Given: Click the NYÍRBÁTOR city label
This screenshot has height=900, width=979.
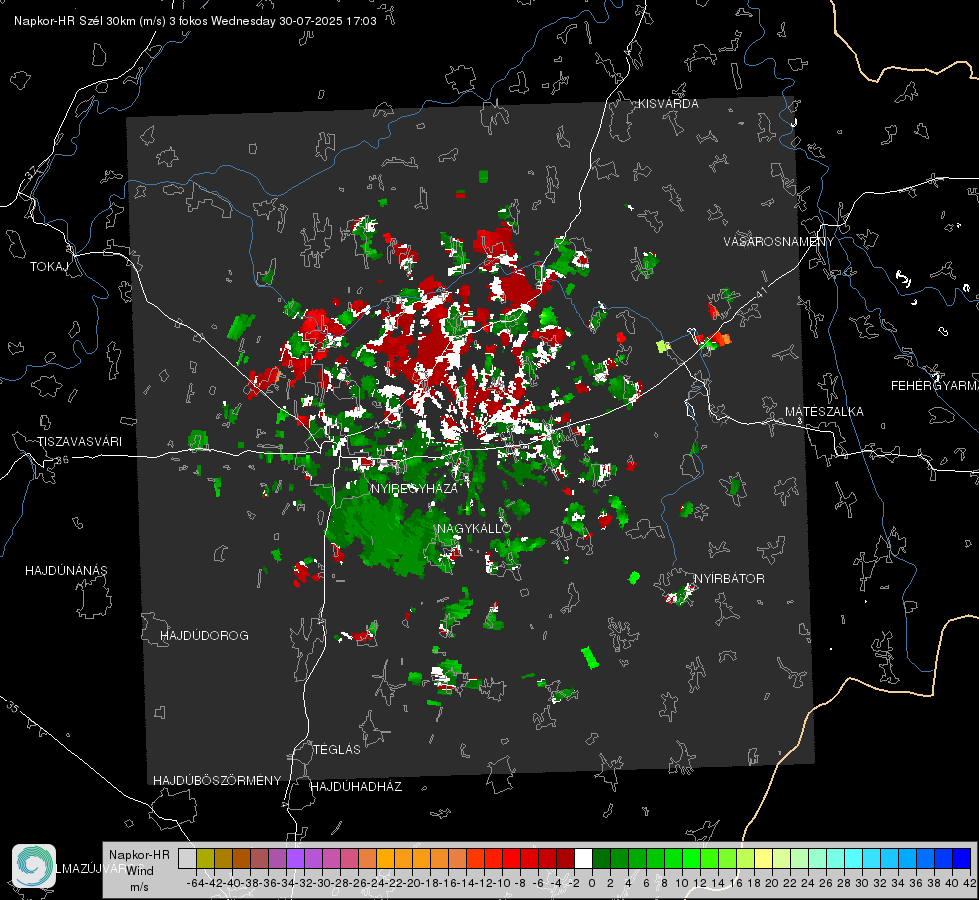Looking at the screenshot, I should pos(729,579).
